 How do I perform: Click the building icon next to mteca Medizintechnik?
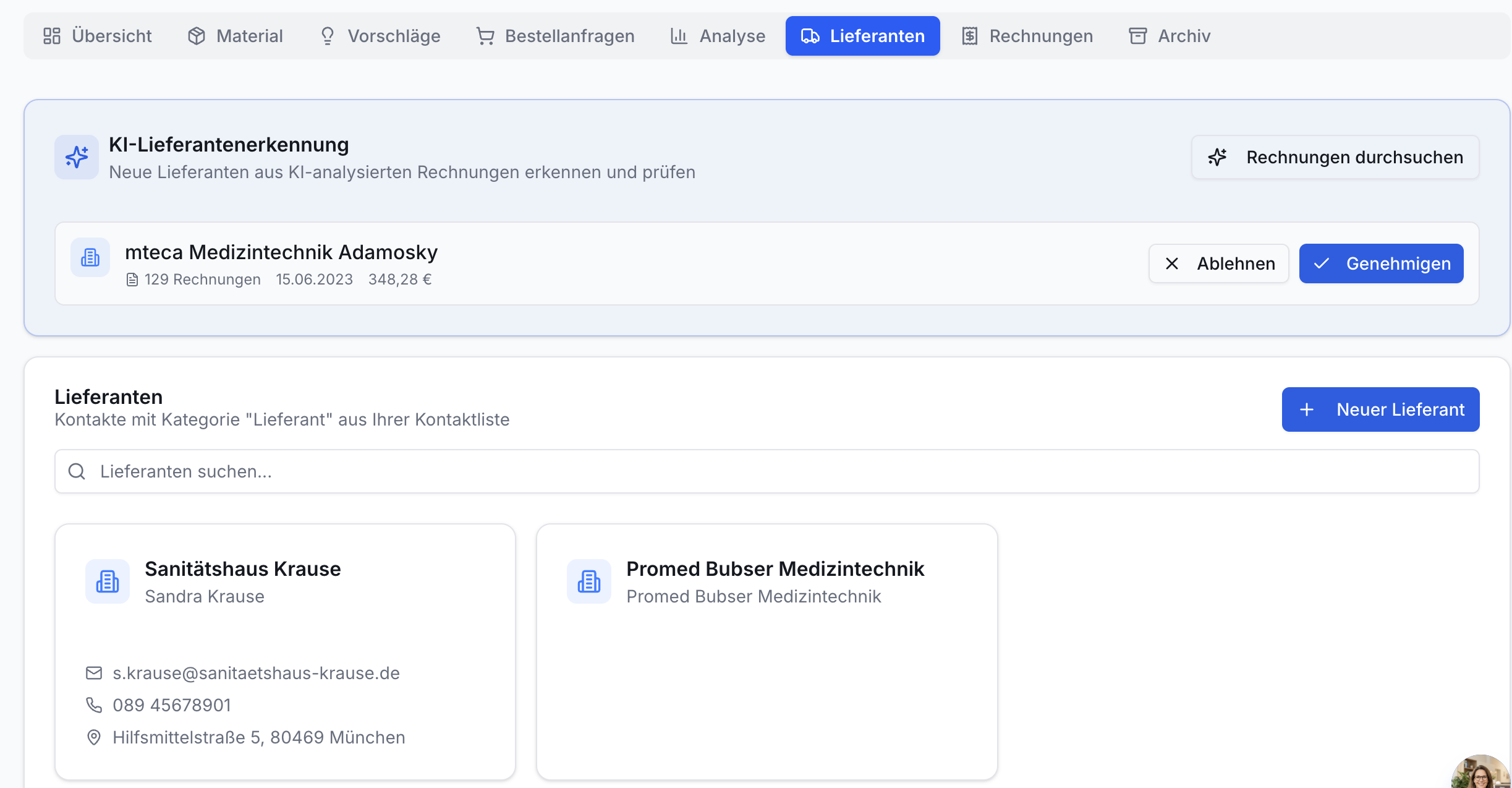90,257
